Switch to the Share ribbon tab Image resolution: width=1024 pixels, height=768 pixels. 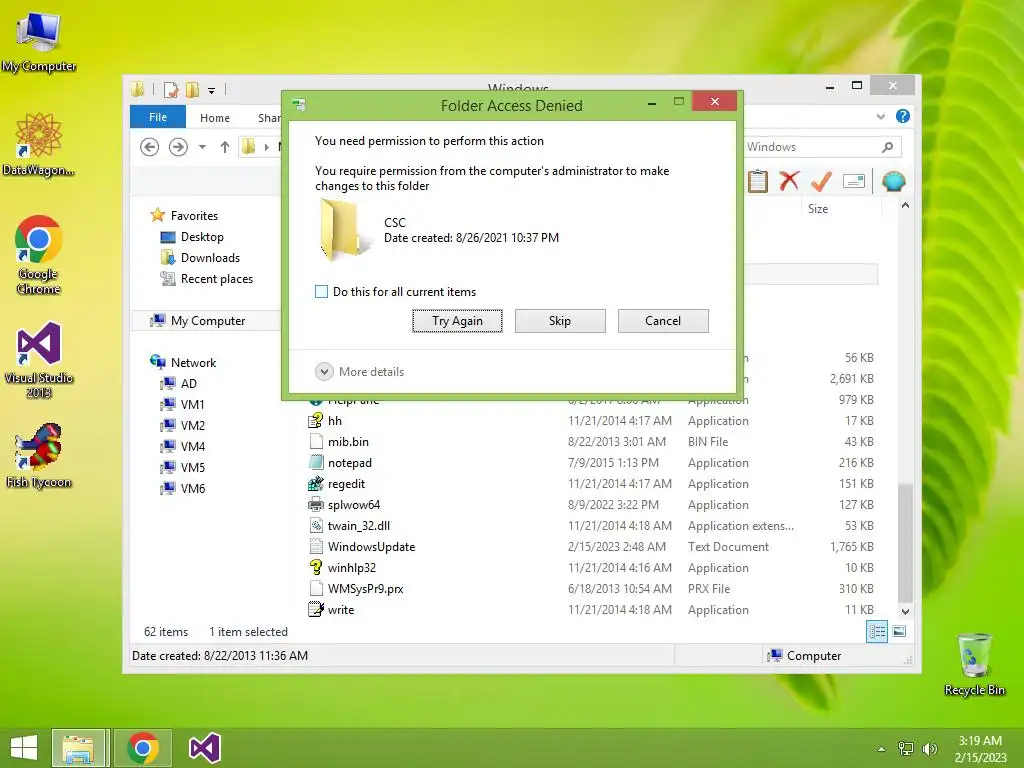[268, 118]
